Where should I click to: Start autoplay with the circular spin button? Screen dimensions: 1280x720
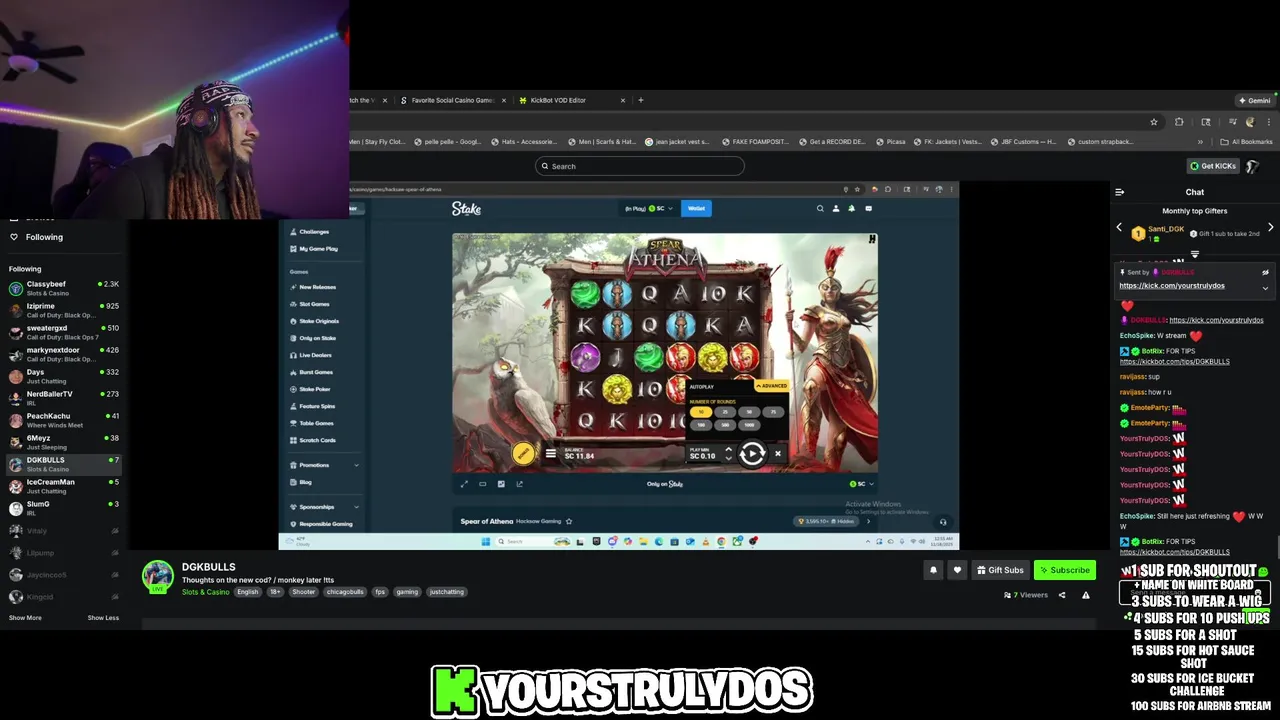click(753, 454)
